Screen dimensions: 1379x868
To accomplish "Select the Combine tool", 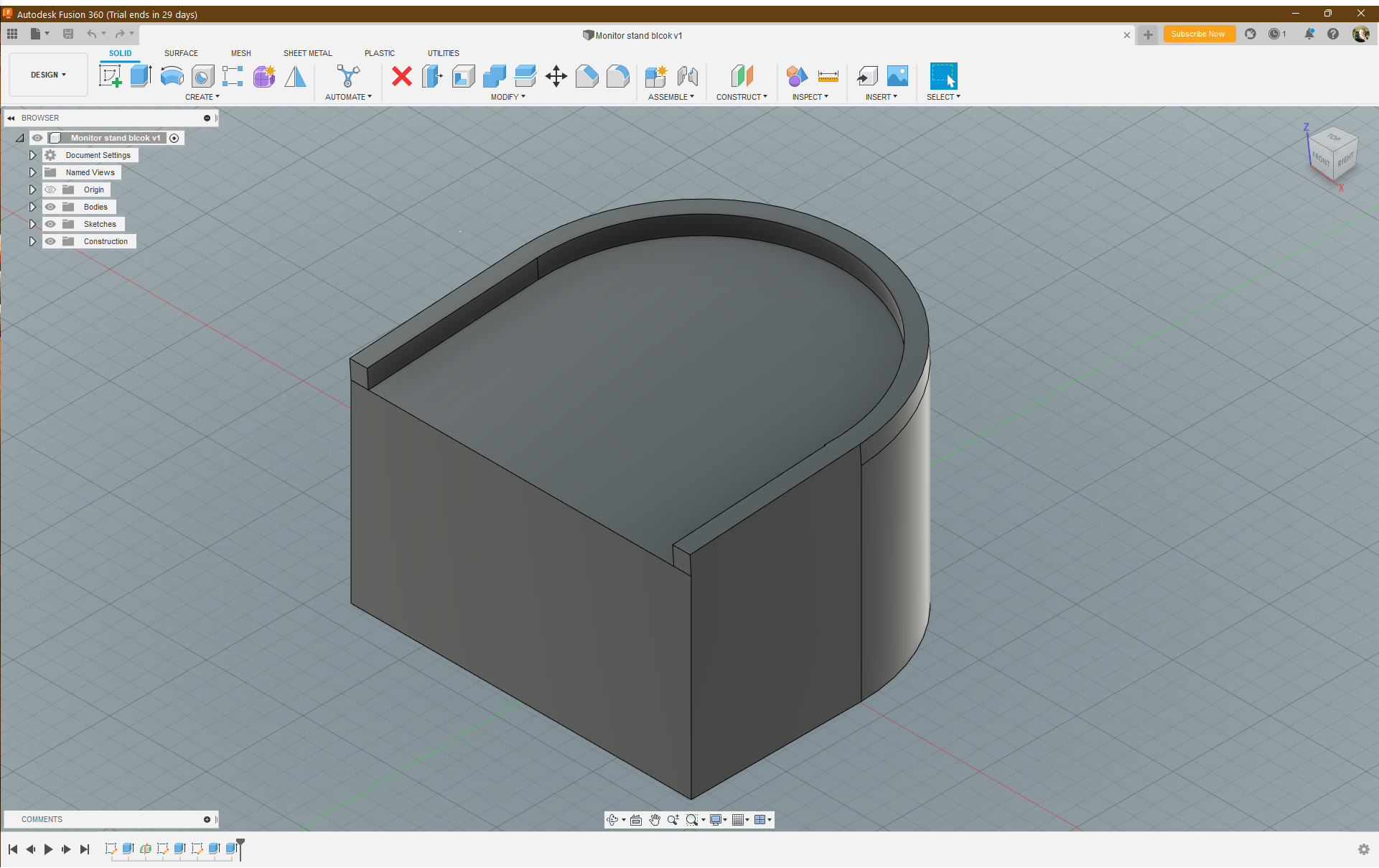I will pyautogui.click(x=494, y=76).
